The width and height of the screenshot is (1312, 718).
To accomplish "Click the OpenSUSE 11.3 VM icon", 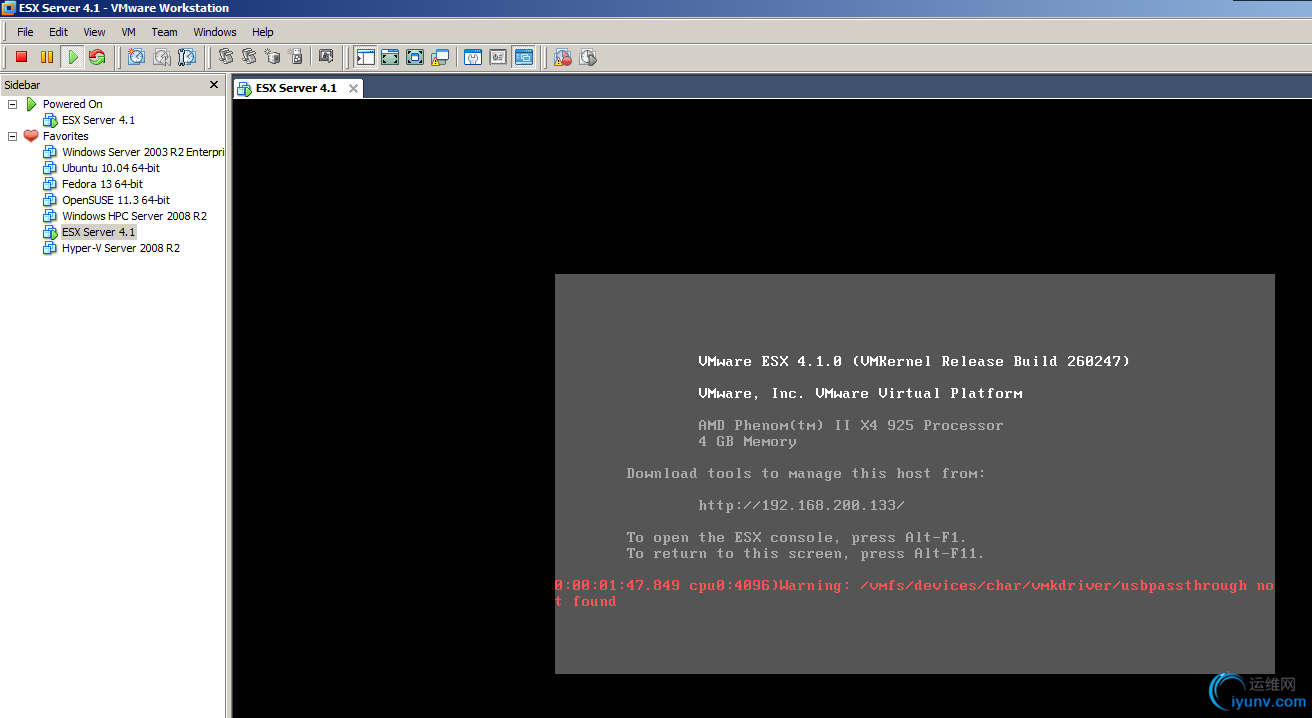I will (50, 200).
